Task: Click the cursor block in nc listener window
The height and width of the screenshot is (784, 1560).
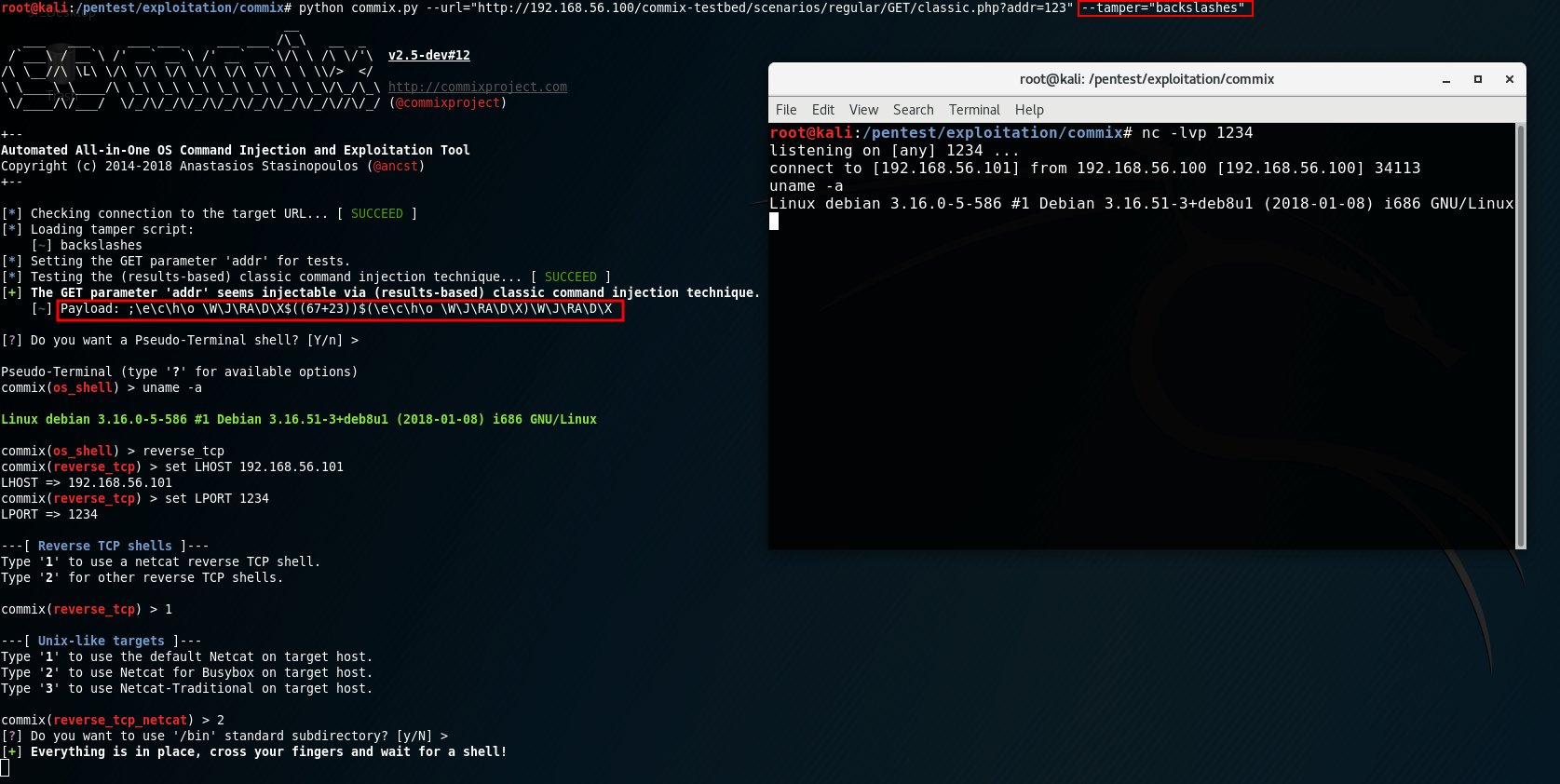Action: (x=774, y=222)
